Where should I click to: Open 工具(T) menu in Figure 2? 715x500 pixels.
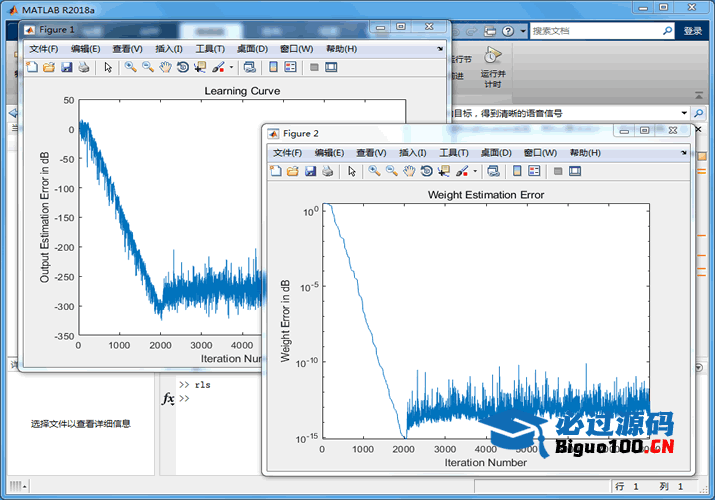(x=454, y=153)
